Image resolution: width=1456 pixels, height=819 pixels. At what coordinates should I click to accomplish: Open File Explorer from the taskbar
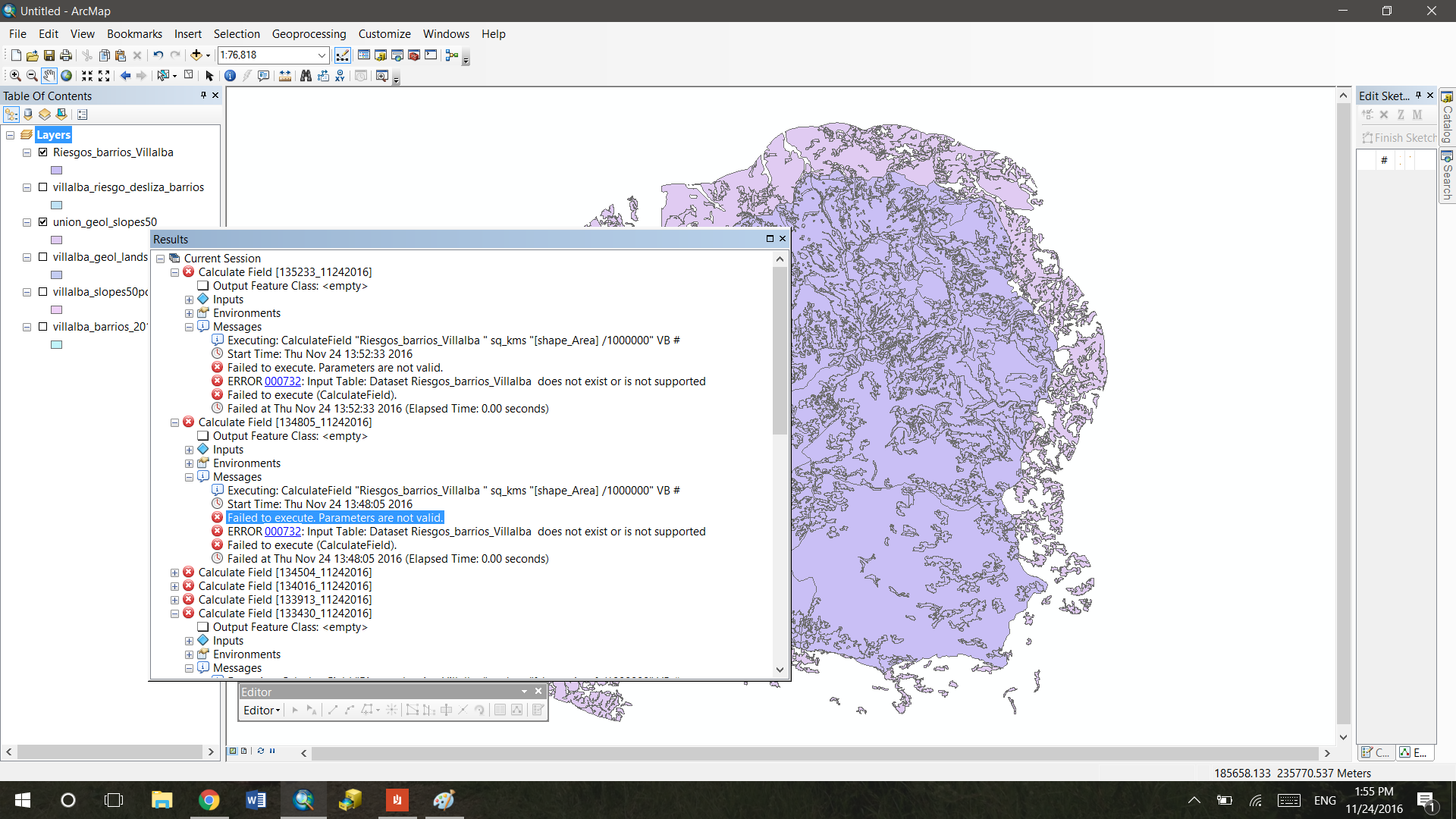[162, 800]
